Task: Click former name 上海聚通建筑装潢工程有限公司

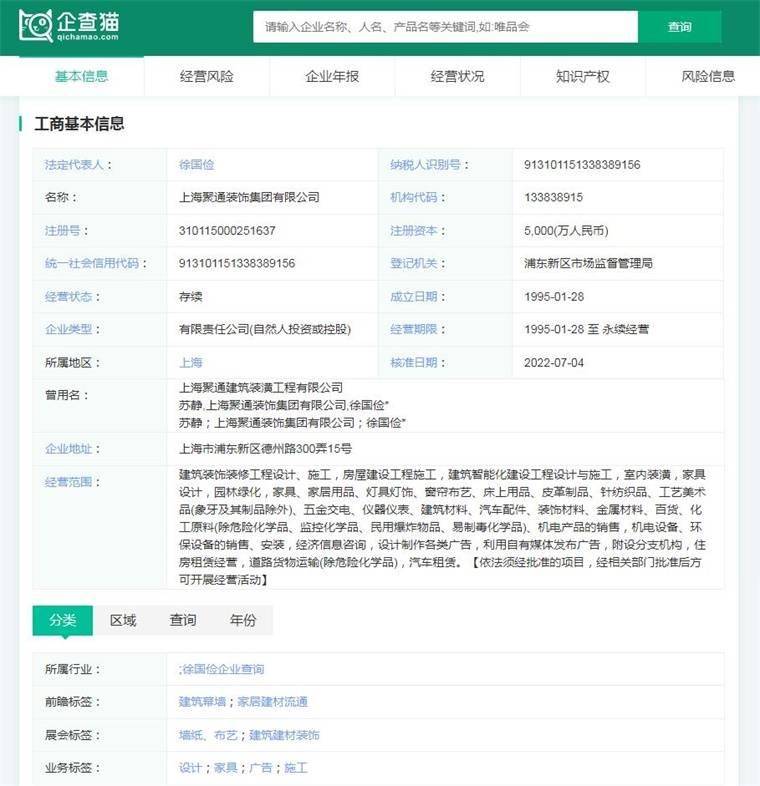Action: click(261, 387)
